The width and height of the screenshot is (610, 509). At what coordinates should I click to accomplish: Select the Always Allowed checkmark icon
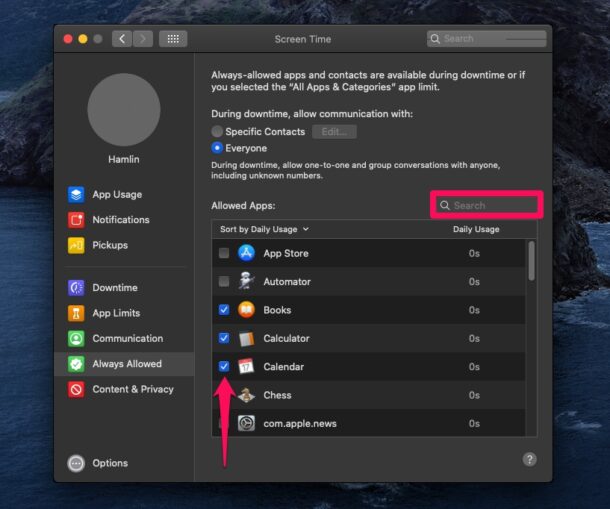tap(76, 364)
